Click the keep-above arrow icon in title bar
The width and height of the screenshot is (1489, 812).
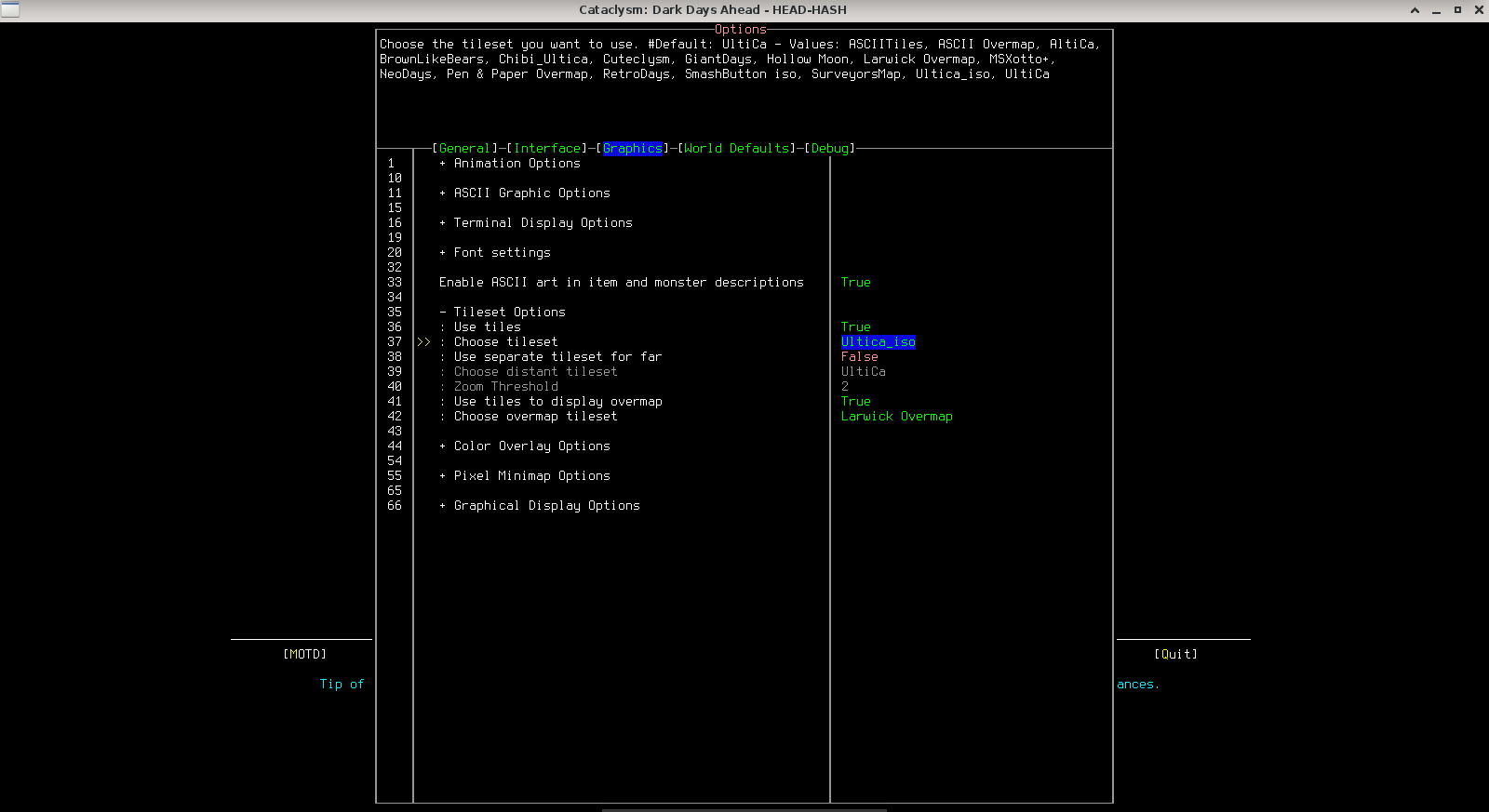(x=1415, y=10)
